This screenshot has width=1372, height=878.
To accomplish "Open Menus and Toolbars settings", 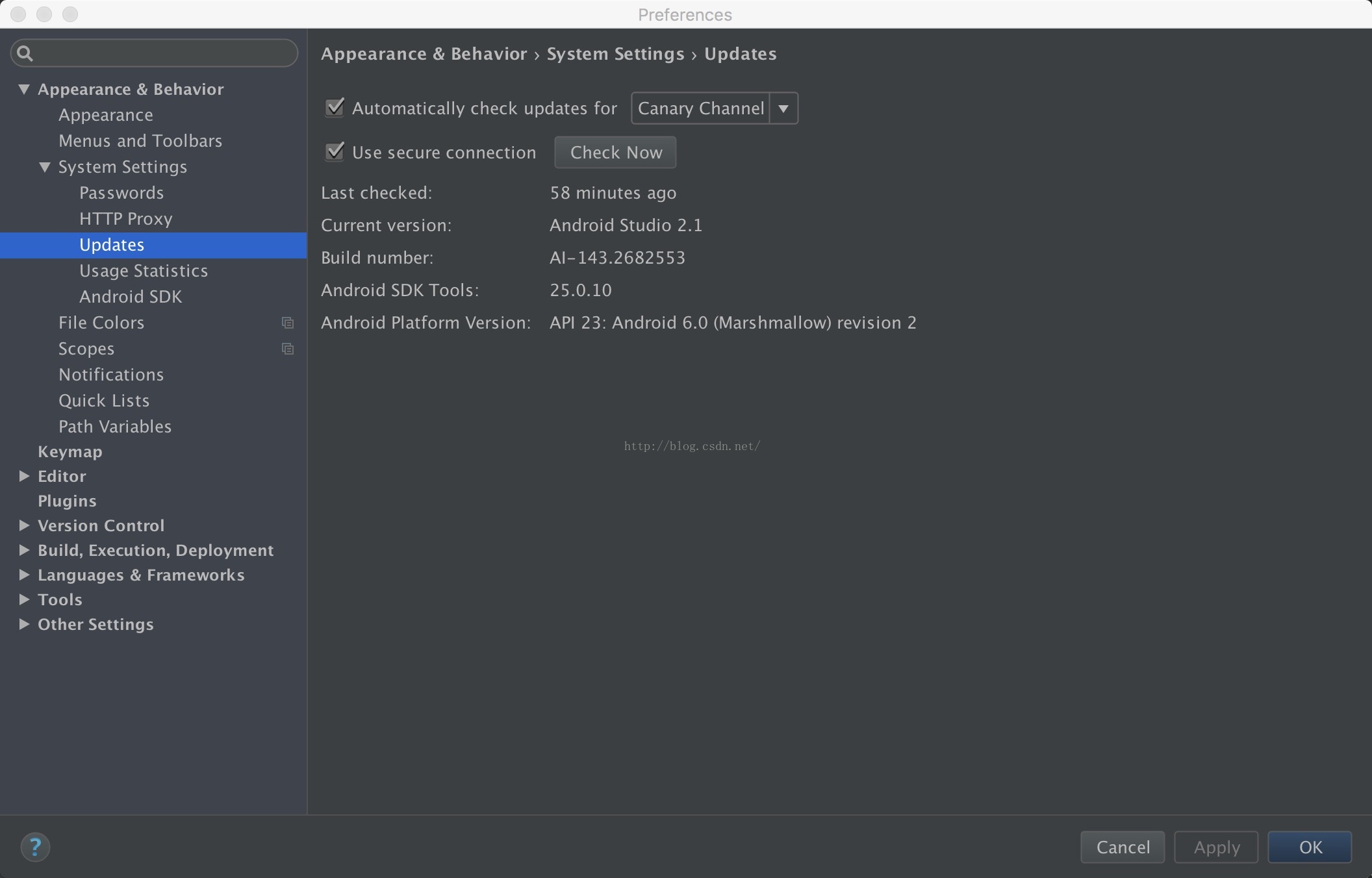I will [140, 141].
